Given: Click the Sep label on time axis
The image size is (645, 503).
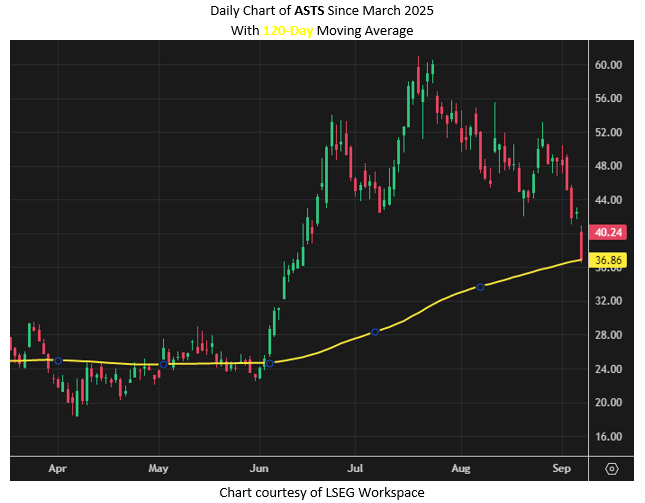Looking at the screenshot, I should point(561,468).
